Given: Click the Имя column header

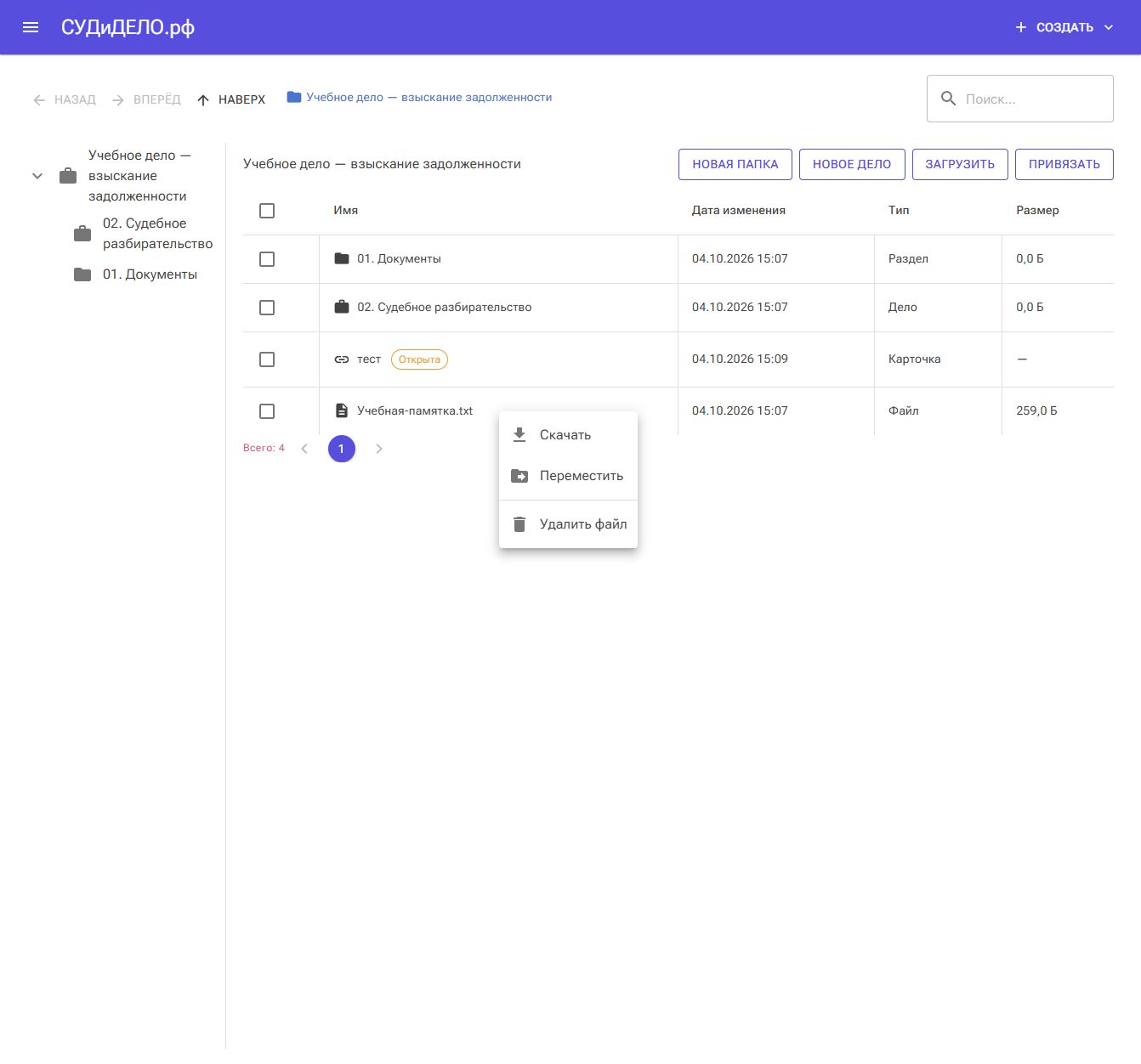Looking at the screenshot, I should point(346,211).
